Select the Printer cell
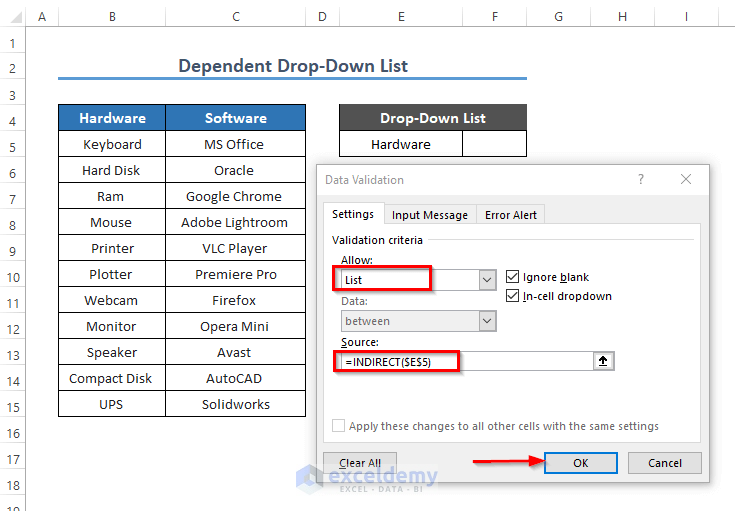735x511 pixels. coord(112,248)
